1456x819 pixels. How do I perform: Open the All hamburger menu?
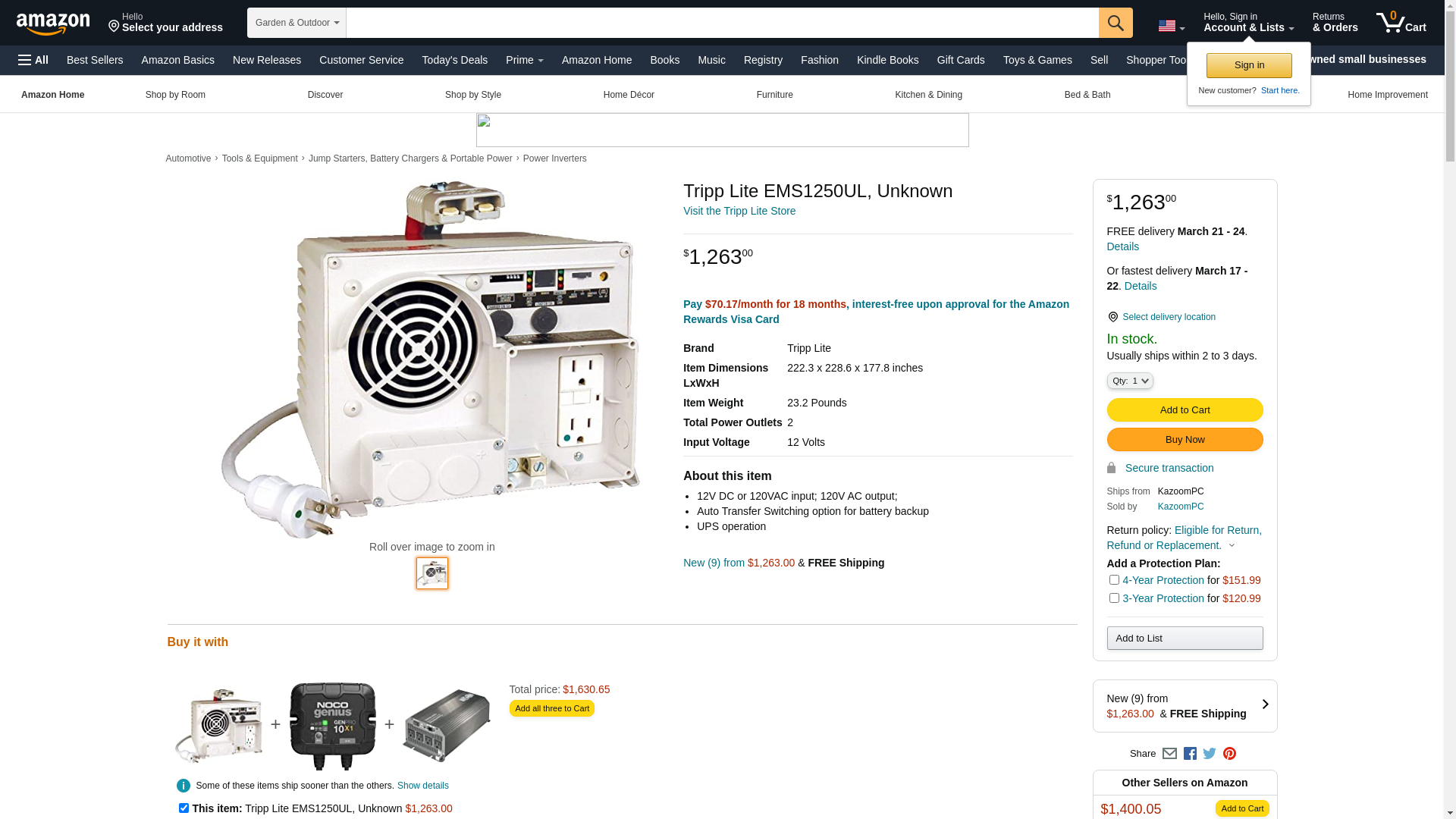pyautogui.click(x=33, y=60)
